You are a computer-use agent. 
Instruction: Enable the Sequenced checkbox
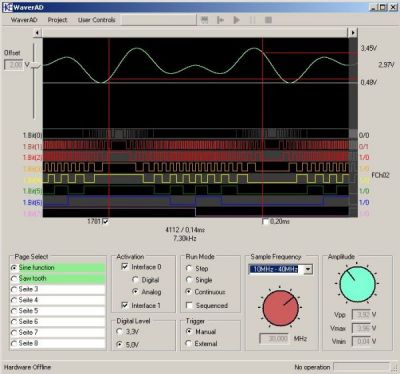(x=189, y=305)
